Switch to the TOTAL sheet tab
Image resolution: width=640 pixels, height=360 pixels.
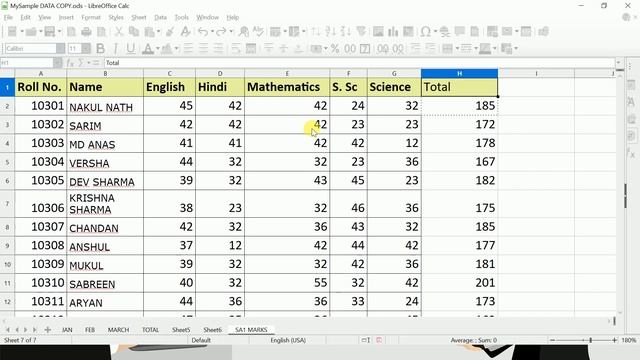click(x=150, y=329)
